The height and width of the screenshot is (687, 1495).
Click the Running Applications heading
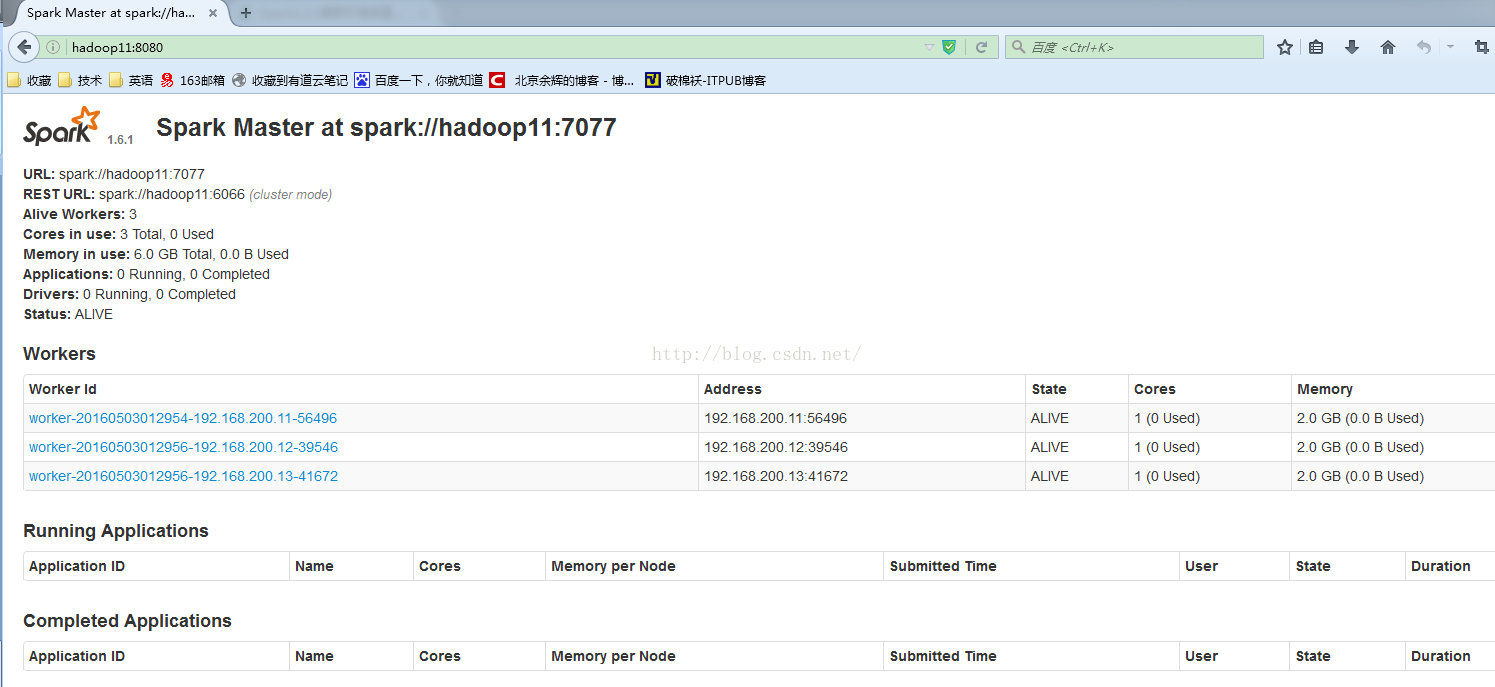(x=116, y=531)
